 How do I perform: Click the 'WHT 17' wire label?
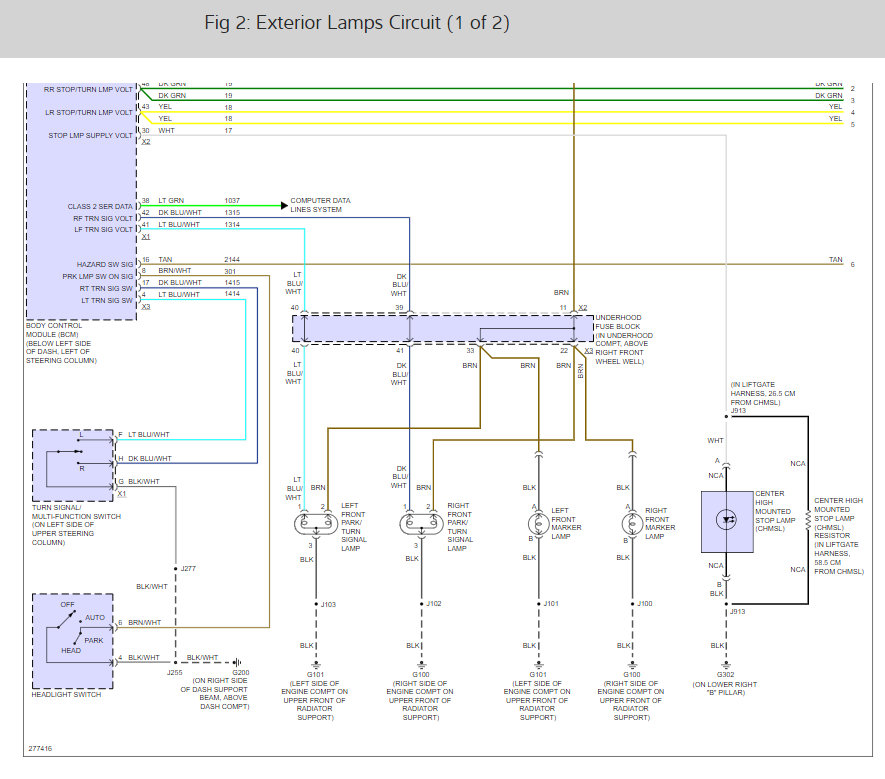(x=195, y=130)
